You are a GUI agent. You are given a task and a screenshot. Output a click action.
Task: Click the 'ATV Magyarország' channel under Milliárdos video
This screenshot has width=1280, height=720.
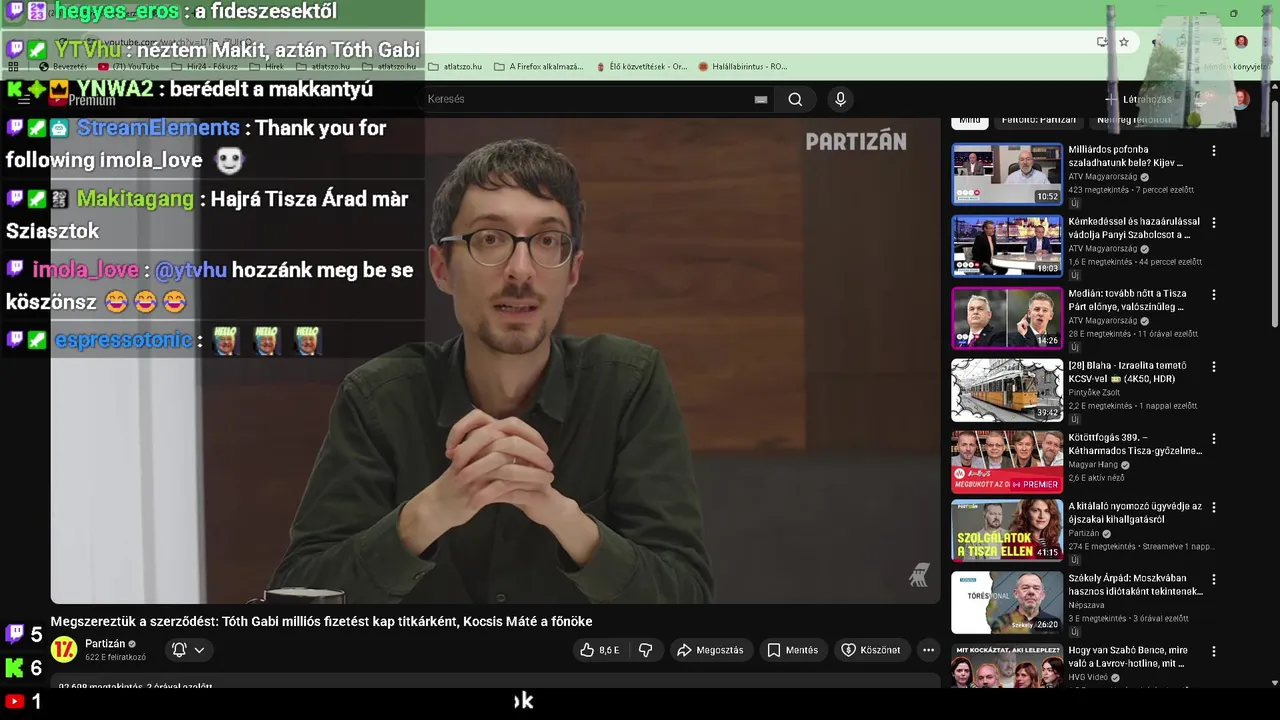1102,177
